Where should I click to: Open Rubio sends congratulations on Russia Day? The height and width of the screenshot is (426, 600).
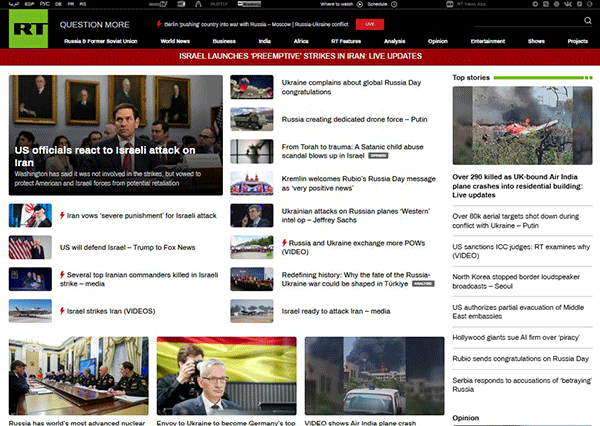520,359
